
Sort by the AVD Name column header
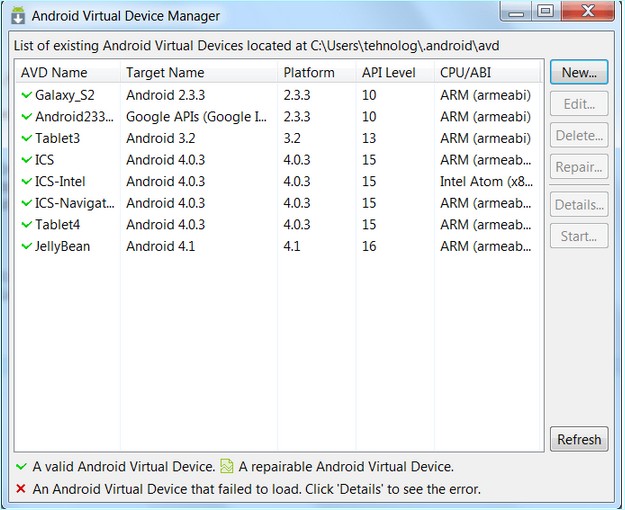(x=68, y=72)
